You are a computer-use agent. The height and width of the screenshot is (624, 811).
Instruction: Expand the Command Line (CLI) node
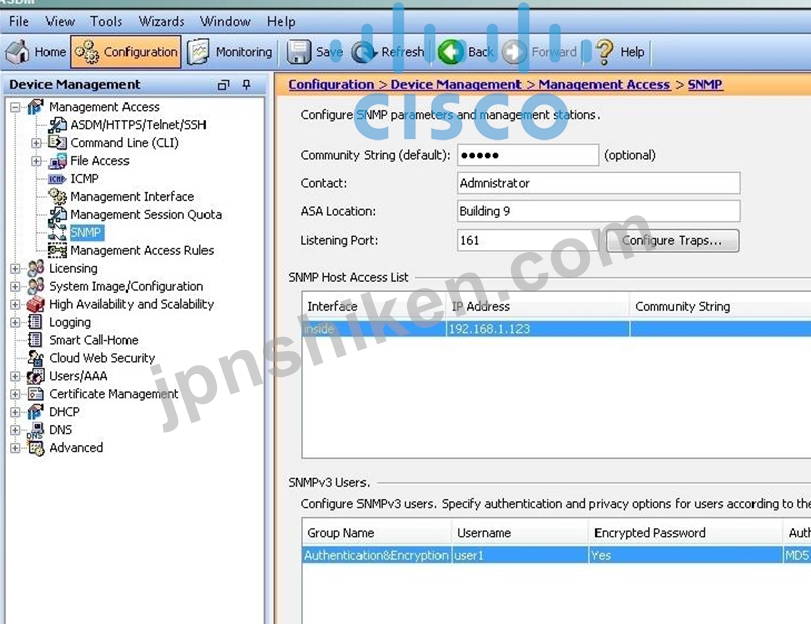pos(36,143)
